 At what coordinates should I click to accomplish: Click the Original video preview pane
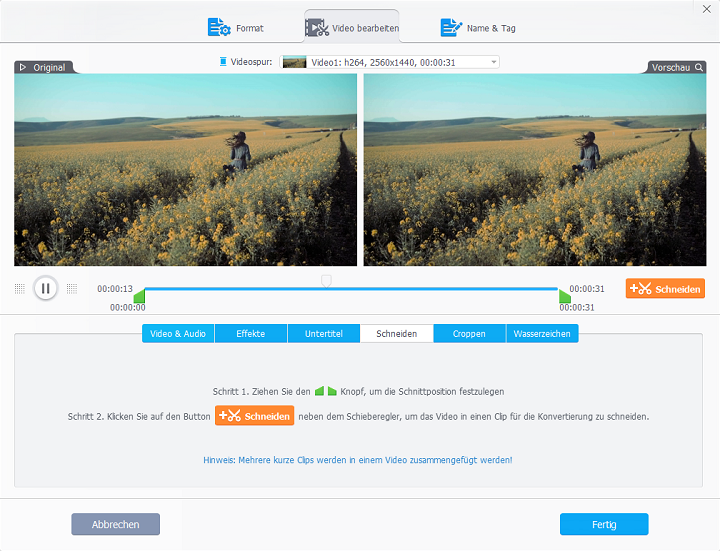click(186, 170)
